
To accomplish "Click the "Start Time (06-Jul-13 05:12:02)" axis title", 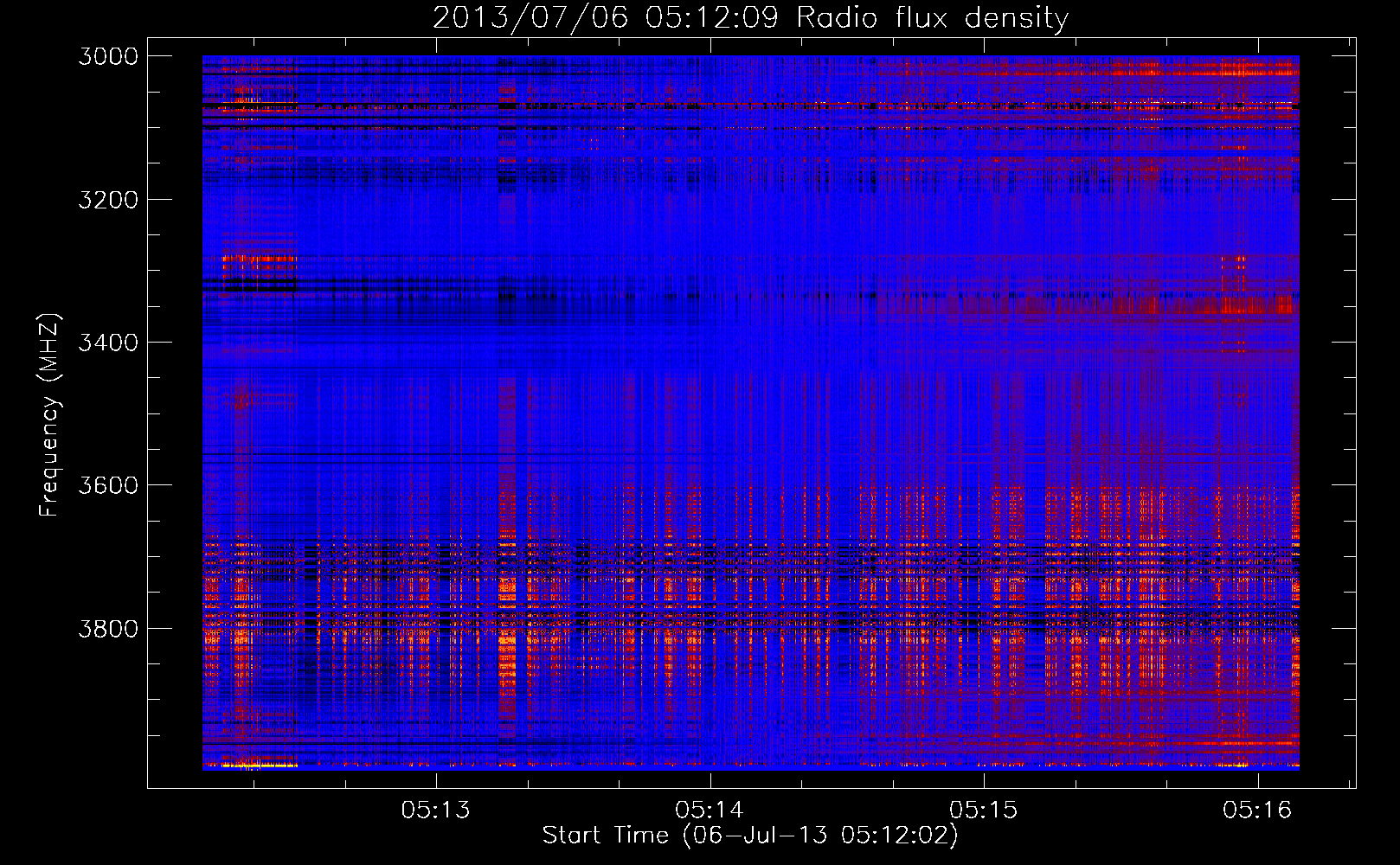I will 750,836.
